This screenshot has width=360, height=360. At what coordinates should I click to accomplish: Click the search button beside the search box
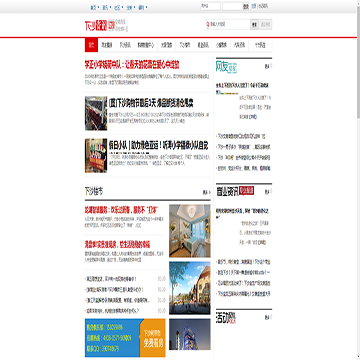tap(254, 24)
